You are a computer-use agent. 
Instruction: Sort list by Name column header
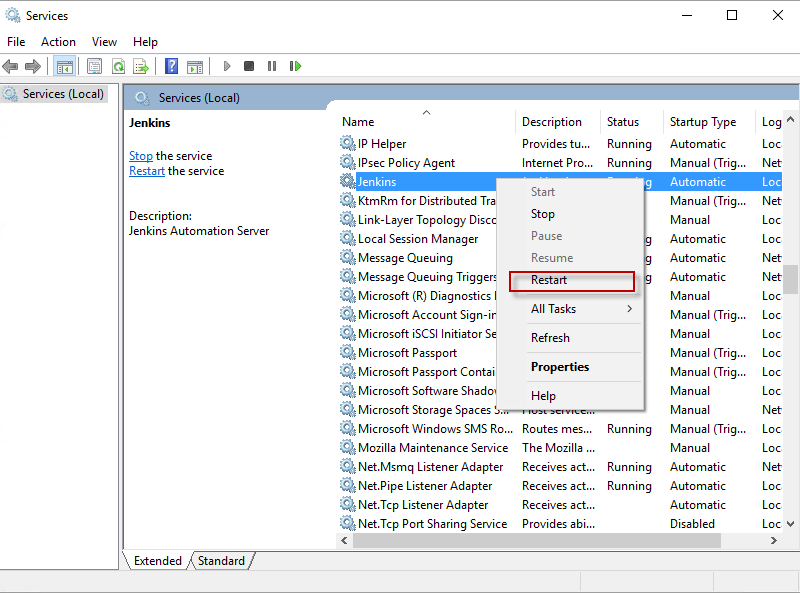pyautogui.click(x=358, y=122)
